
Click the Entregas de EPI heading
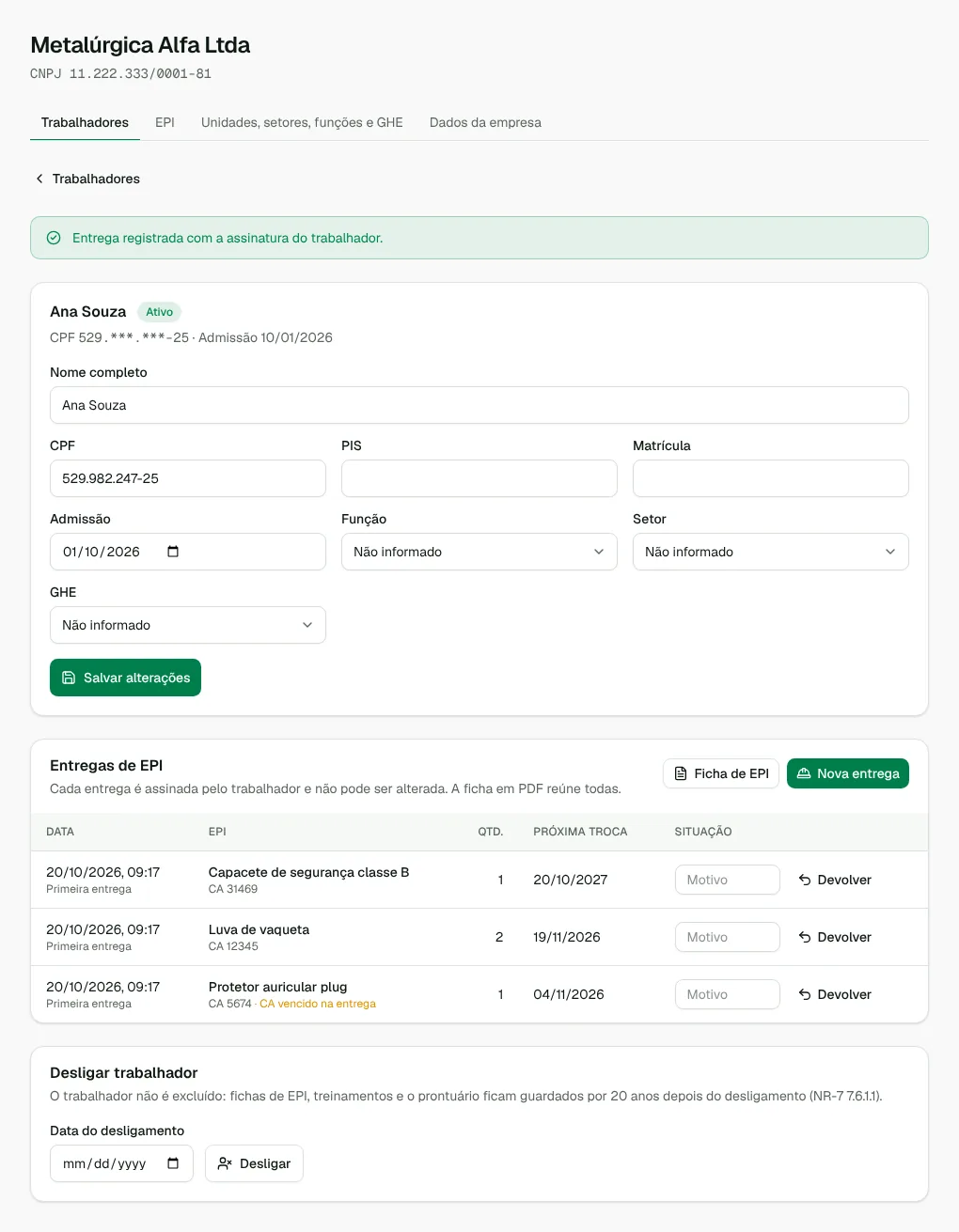coord(106,766)
